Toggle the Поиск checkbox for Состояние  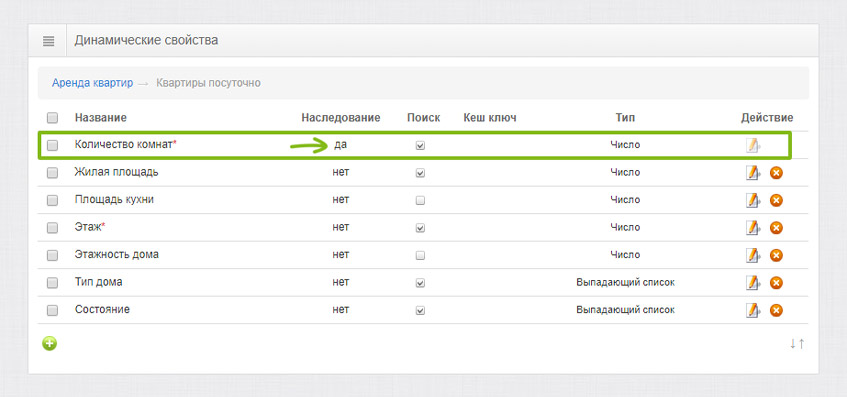coord(420,311)
